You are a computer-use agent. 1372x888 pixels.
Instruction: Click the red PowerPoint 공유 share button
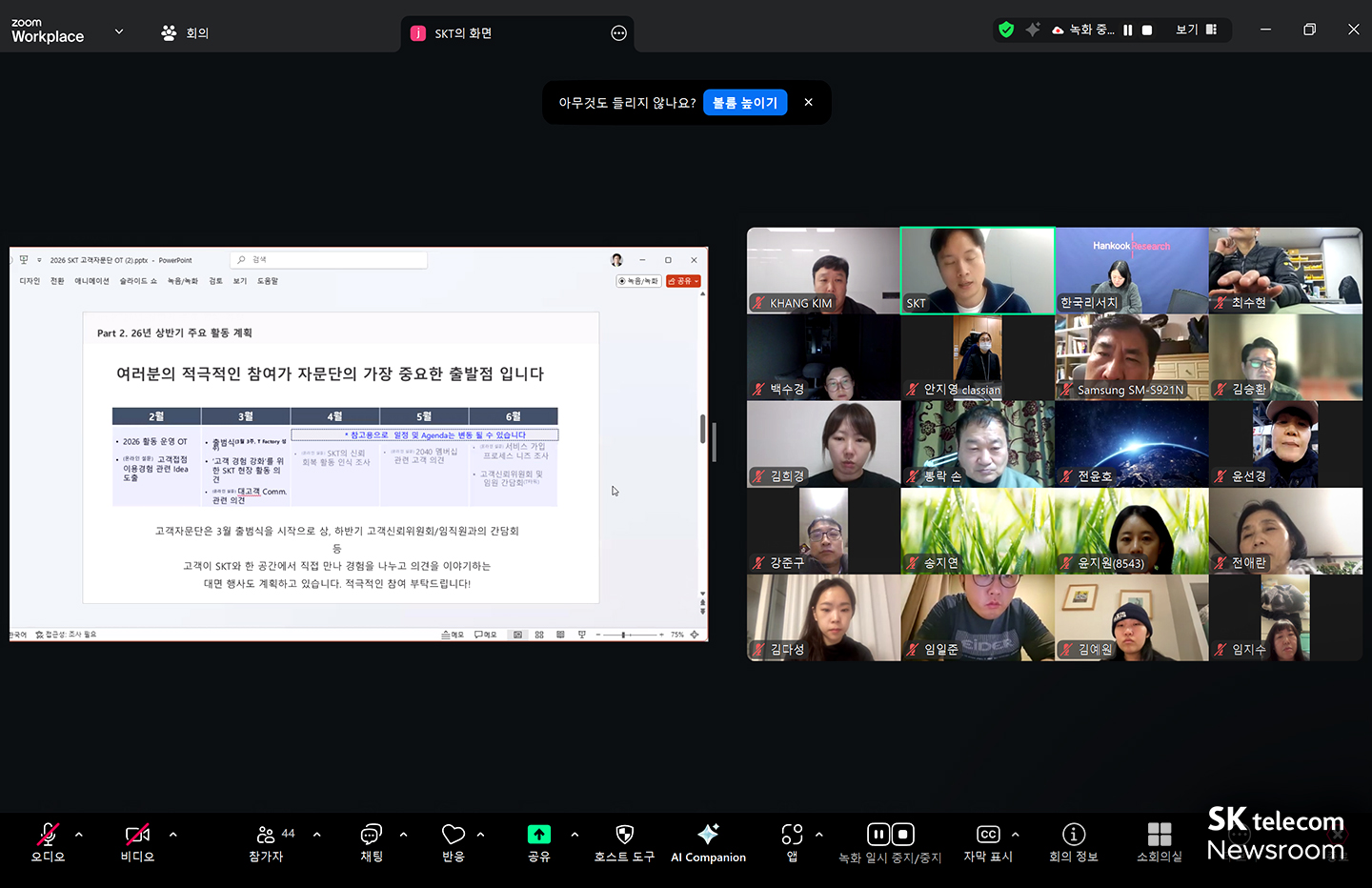pyautogui.click(x=683, y=281)
